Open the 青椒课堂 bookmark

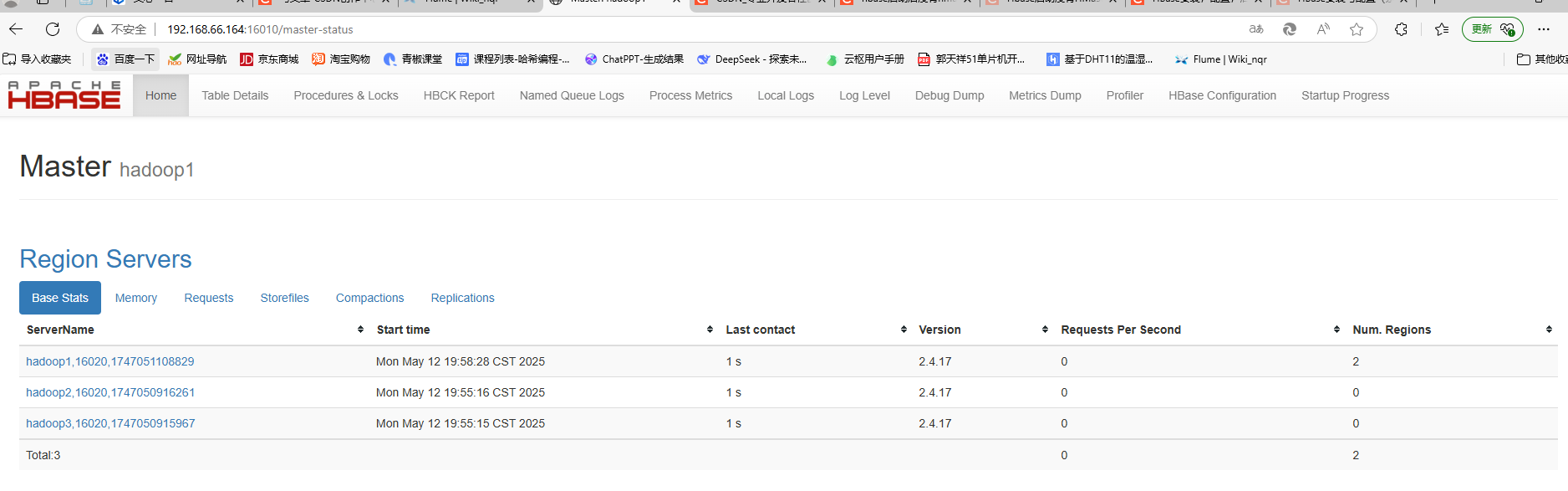click(413, 59)
